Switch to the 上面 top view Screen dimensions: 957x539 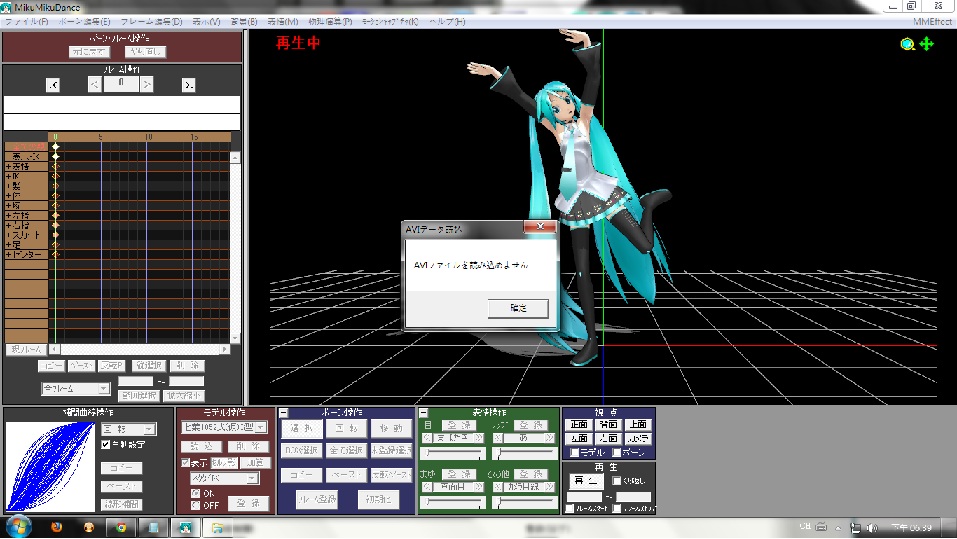pos(638,424)
